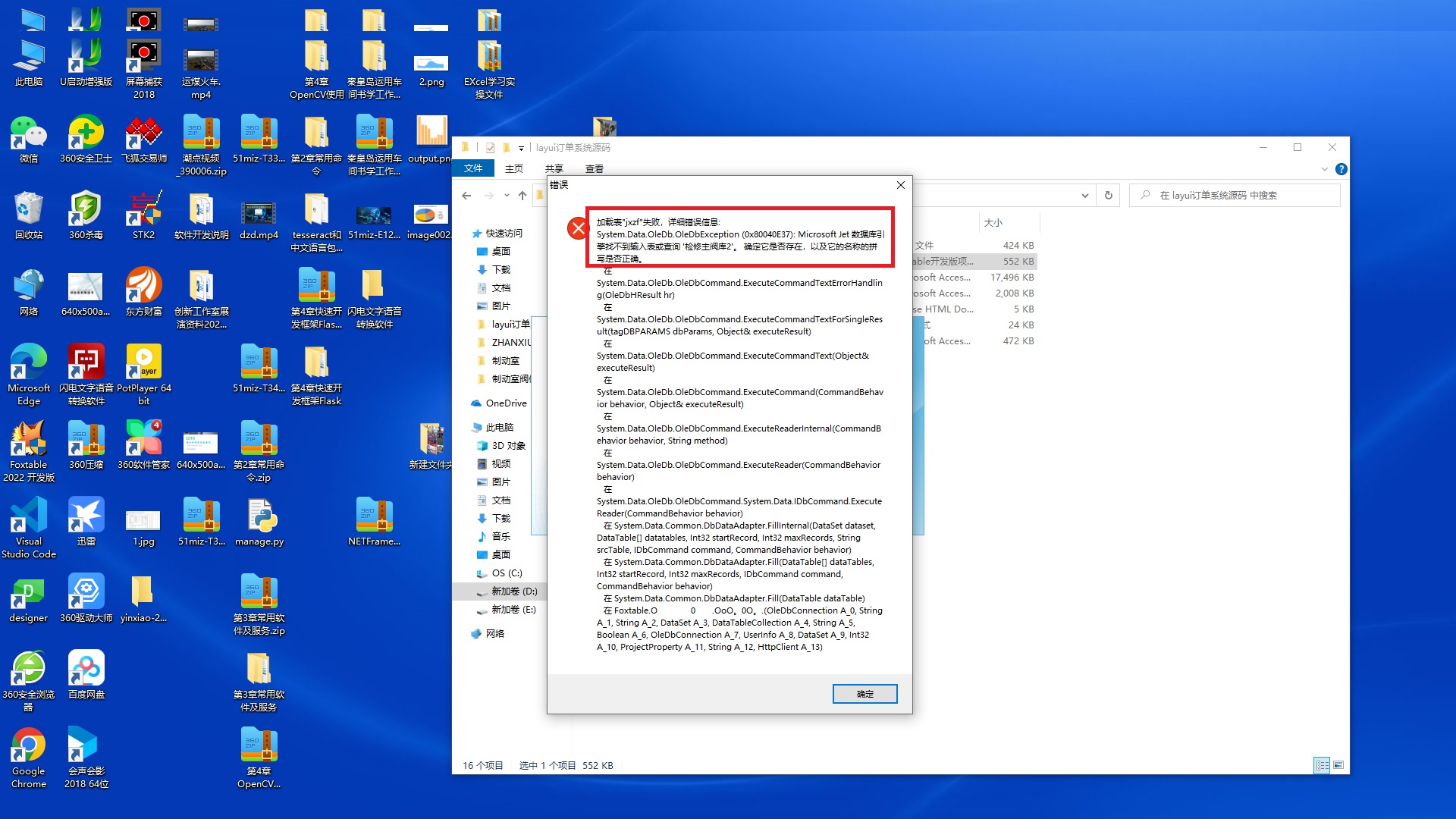
Task: Select 音乐 folder in navigation pane
Action: coord(494,537)
